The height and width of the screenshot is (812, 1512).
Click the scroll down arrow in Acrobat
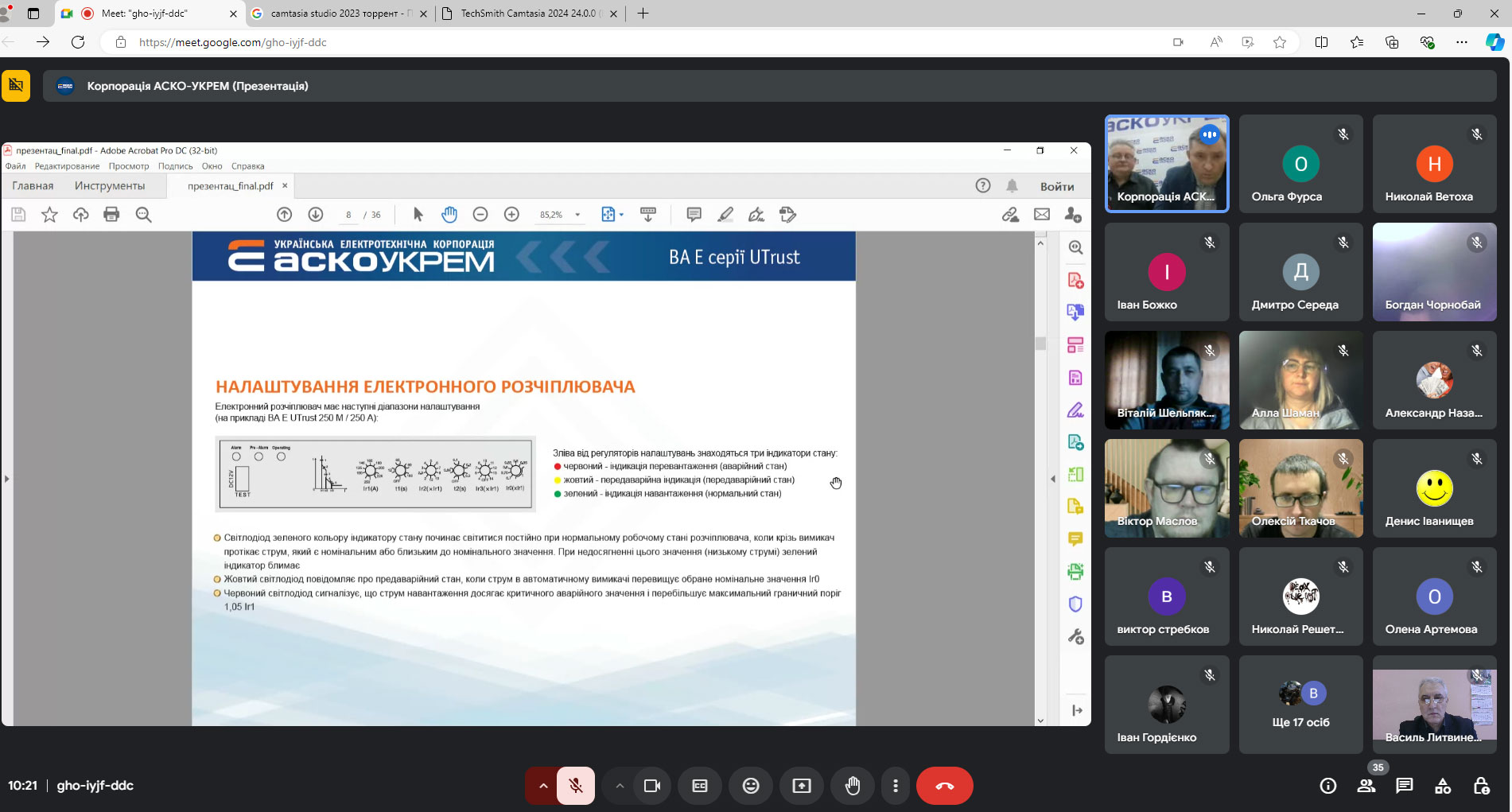(x=1040, y=721)
